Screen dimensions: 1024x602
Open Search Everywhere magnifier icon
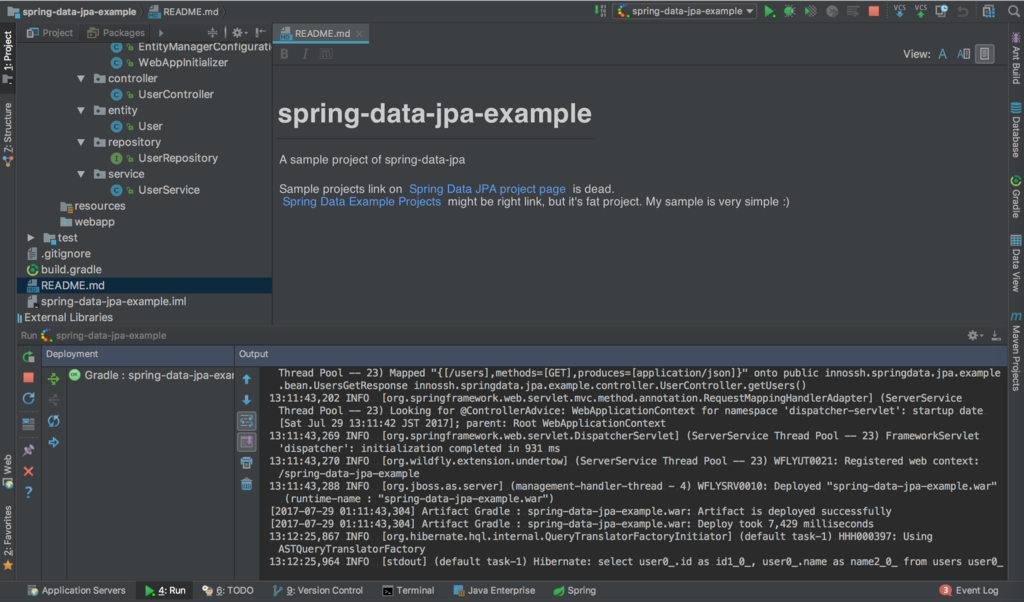pos(1013,10)
